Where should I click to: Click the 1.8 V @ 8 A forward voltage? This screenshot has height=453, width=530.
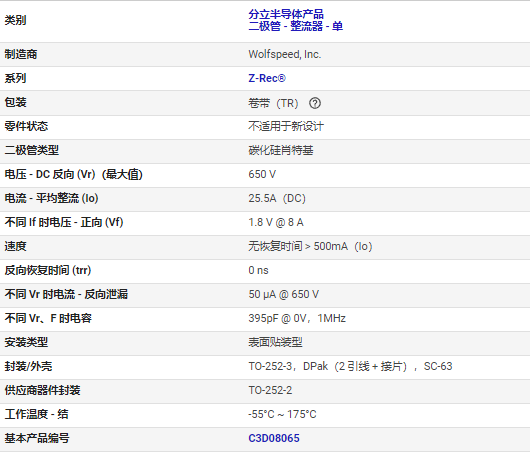276,222
